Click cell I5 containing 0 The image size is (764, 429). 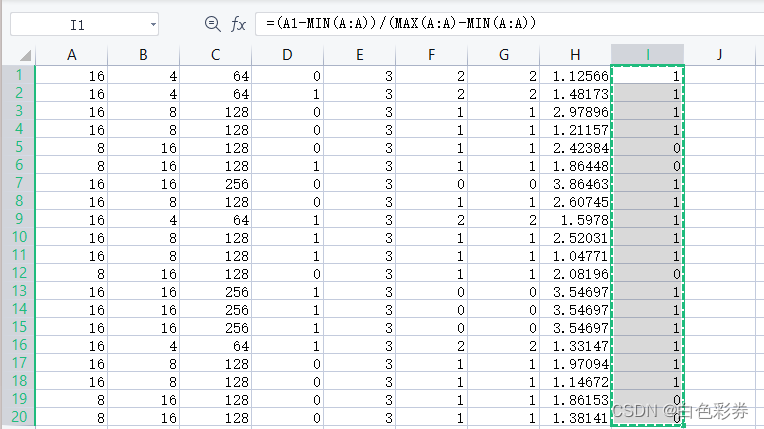coord(648,147)
